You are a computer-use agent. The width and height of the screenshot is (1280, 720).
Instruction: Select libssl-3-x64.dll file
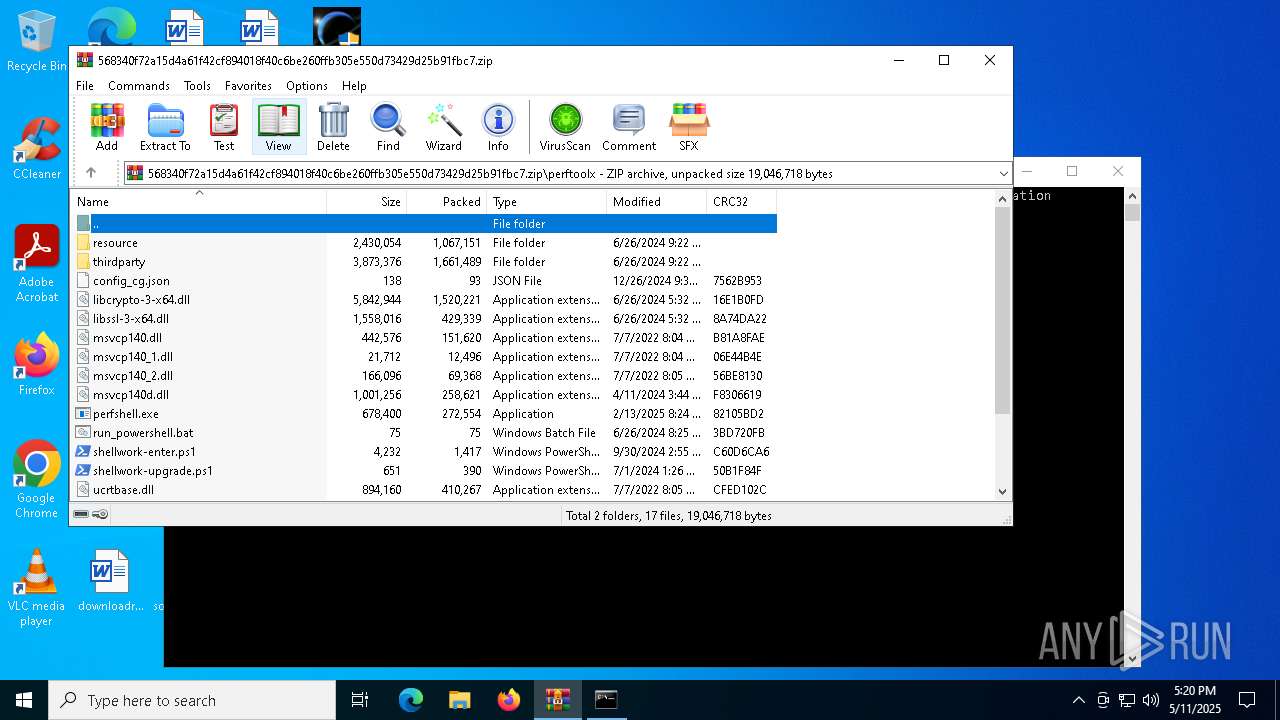426,319
